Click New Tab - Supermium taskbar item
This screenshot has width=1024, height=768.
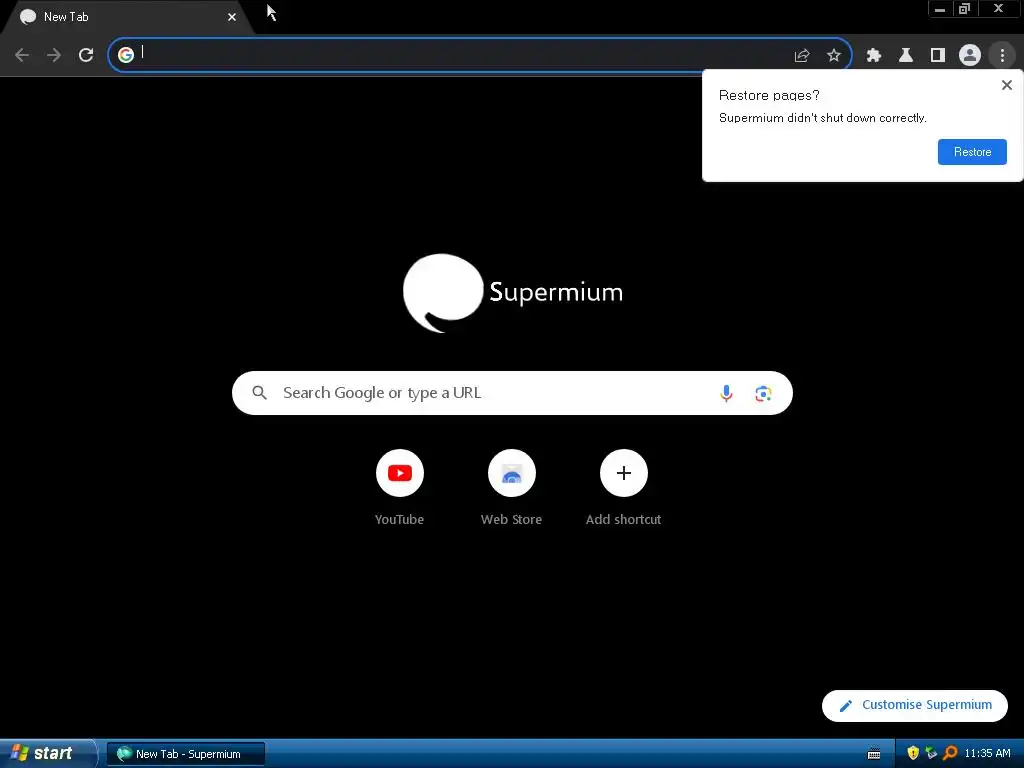click(x=186, y=754)
